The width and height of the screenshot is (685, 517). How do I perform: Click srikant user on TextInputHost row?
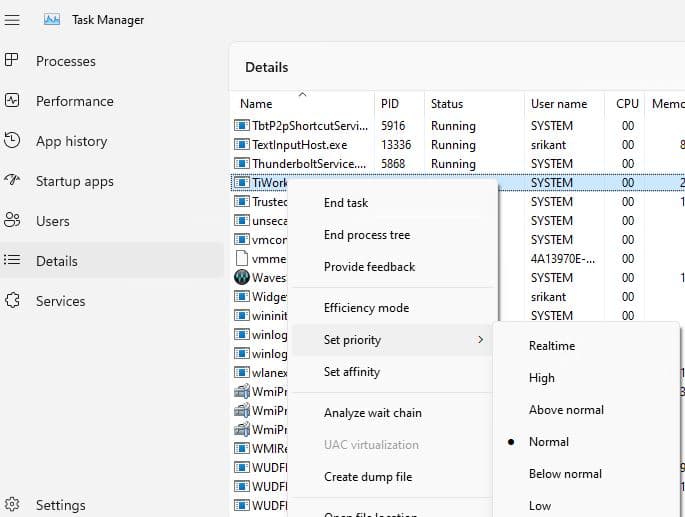[548, 145]
